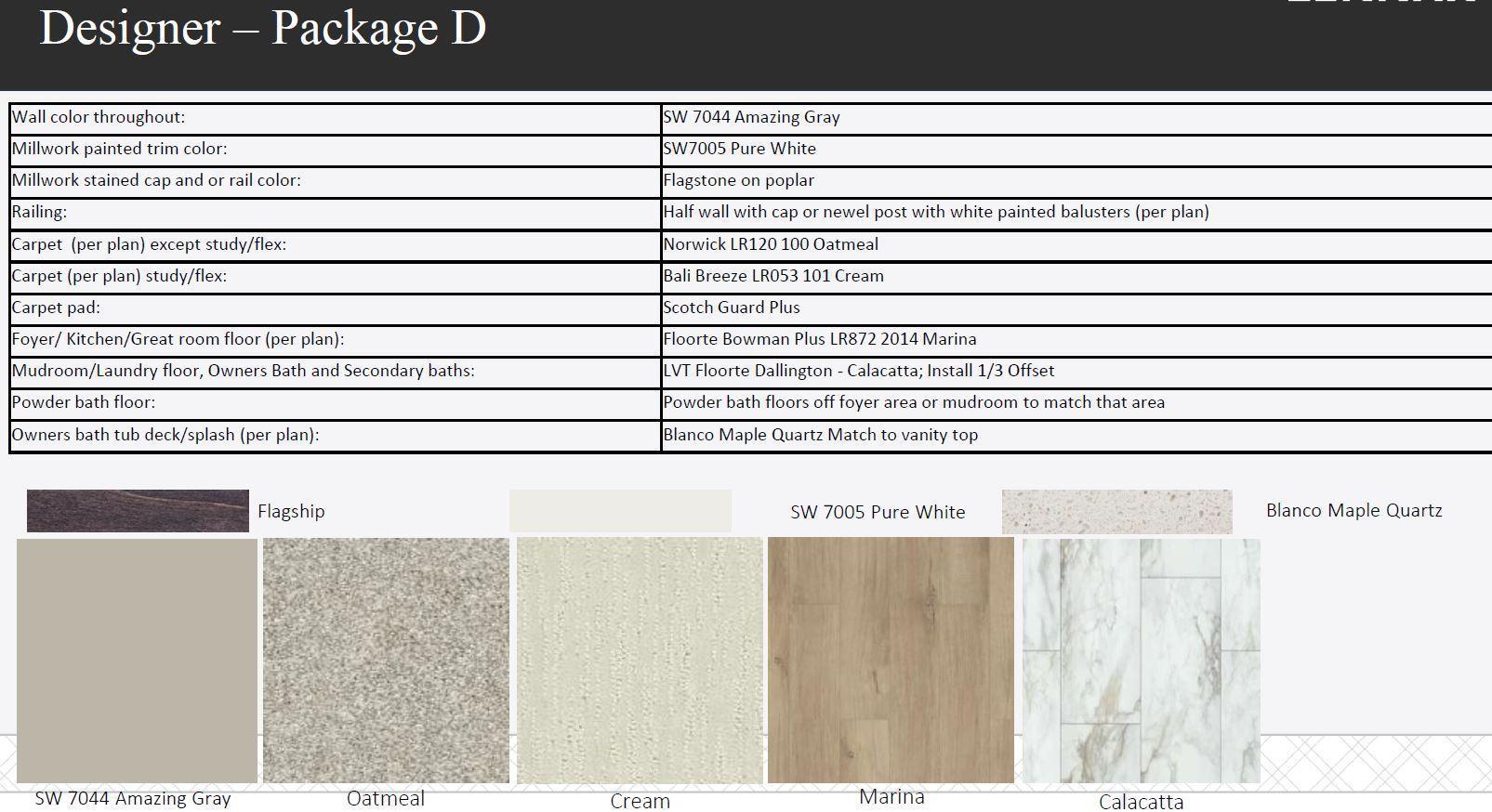
Task: Select 'Millwork painted trim color:' row label
Action: tap(119, 149)
